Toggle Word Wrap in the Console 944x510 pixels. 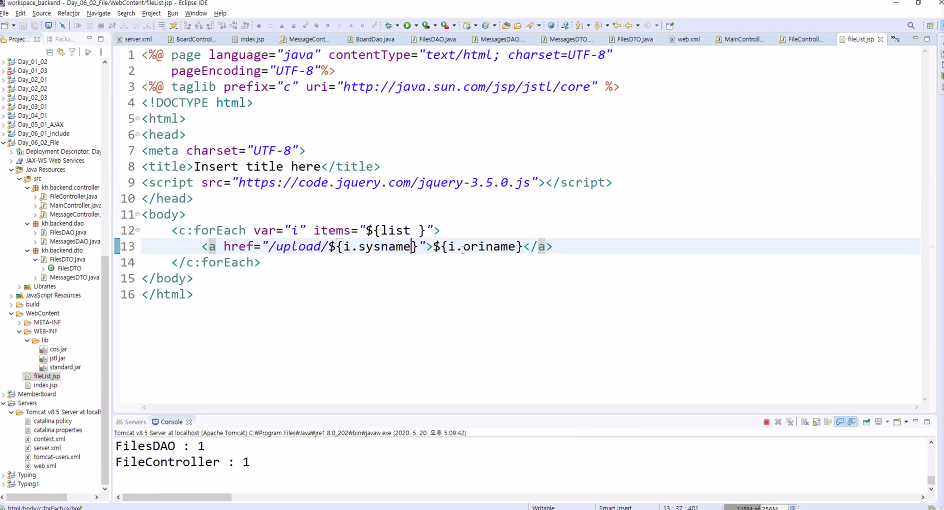[x=828, y=422]
